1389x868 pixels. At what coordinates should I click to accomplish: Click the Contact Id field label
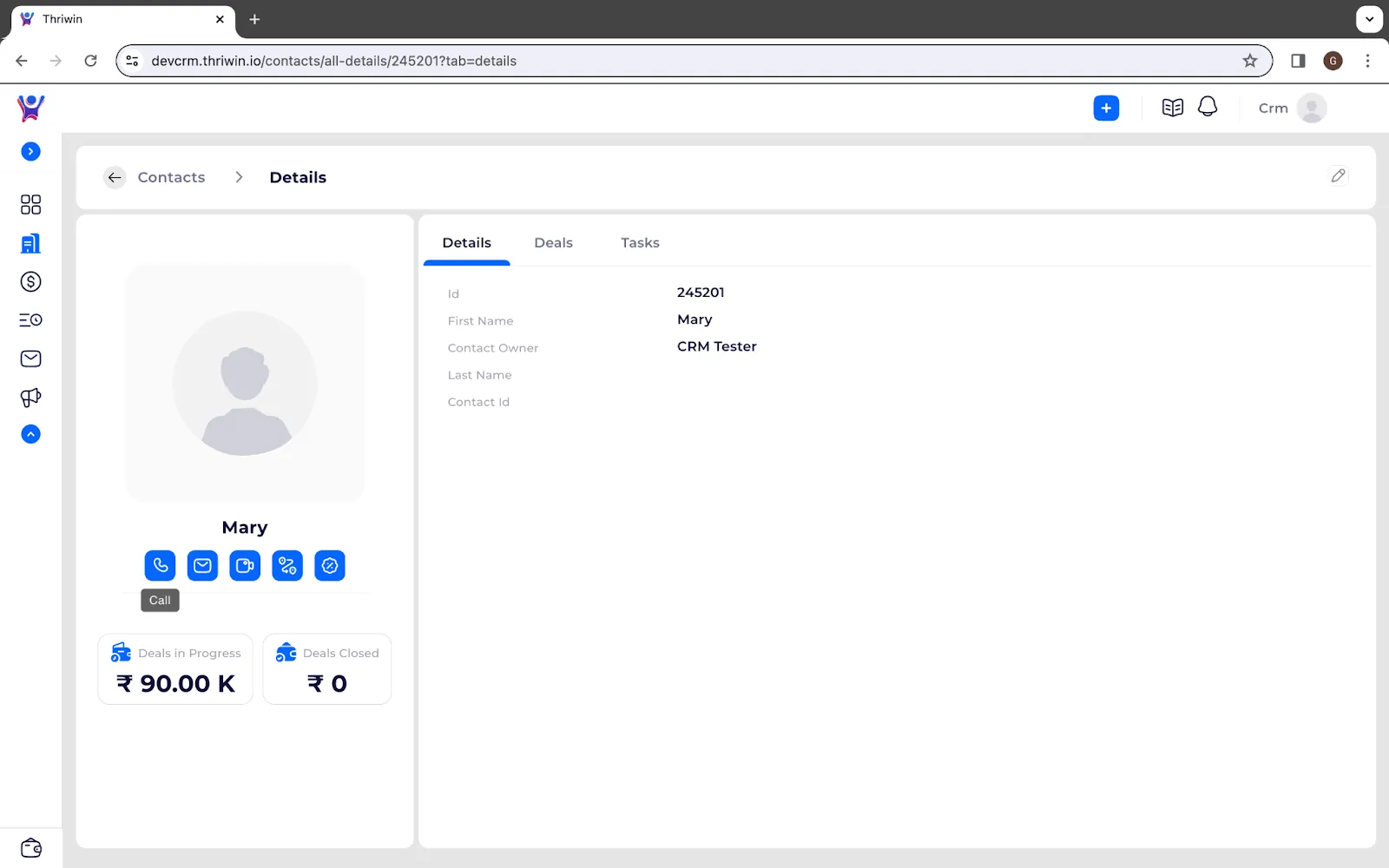coord(478,402)
